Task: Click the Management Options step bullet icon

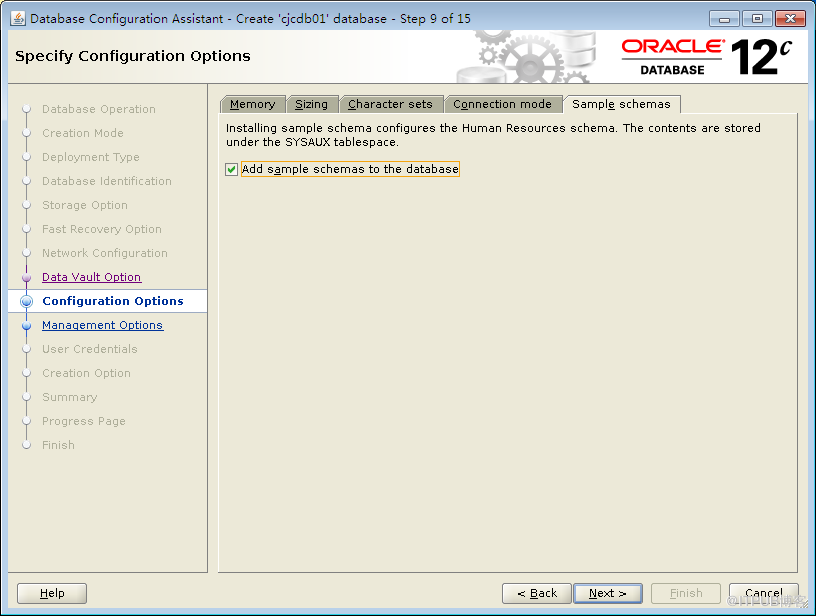Action: 27,326
